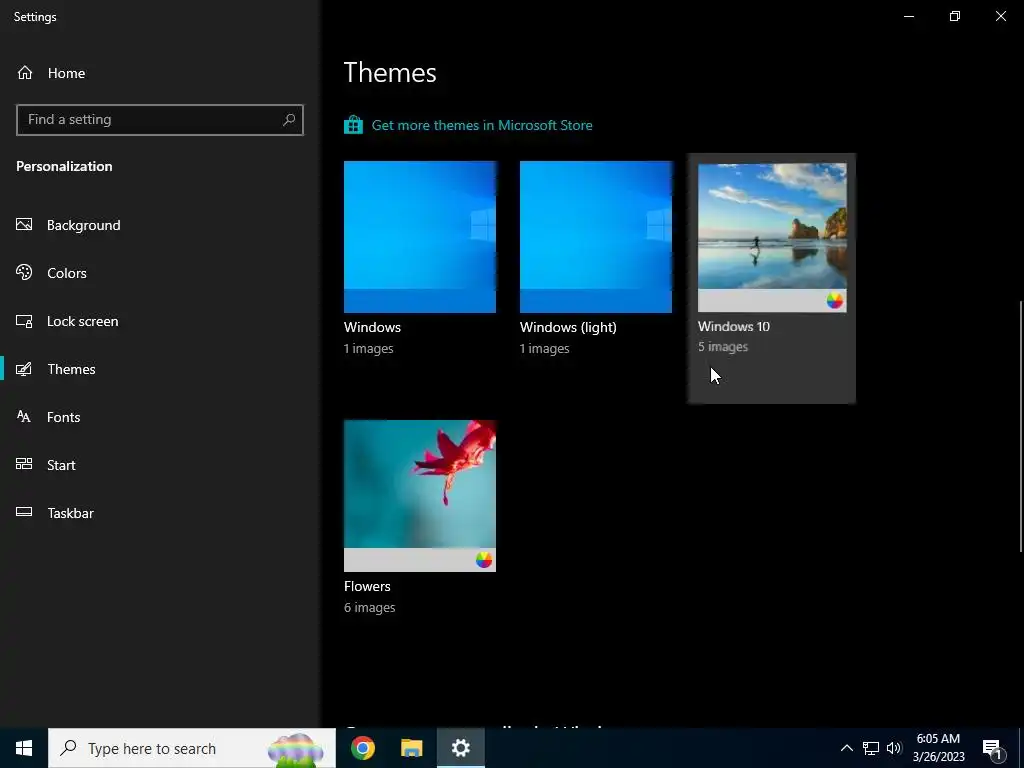Apply the Windows (light) theme thumbnail
Image resolution: width=1024 pixels, height=768 pixels.
click(596, 237)
